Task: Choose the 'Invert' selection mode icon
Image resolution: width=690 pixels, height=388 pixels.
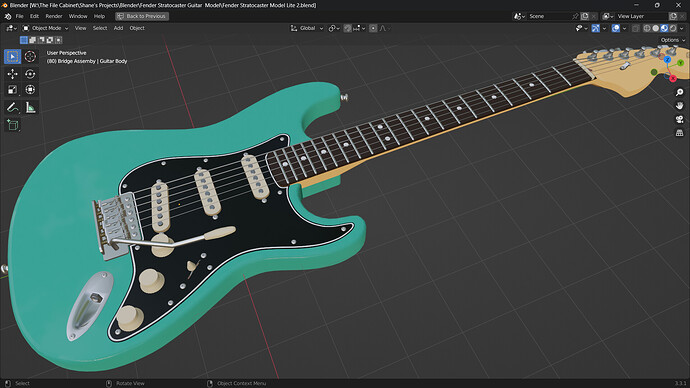Action: [50, 40]
